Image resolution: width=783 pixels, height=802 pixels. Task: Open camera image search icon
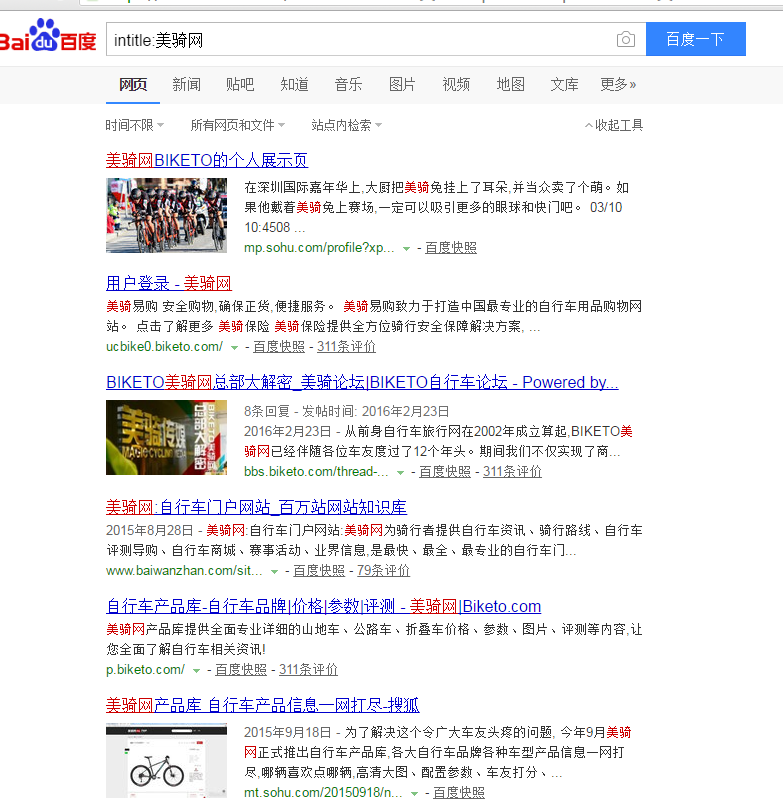coord(625,40)
